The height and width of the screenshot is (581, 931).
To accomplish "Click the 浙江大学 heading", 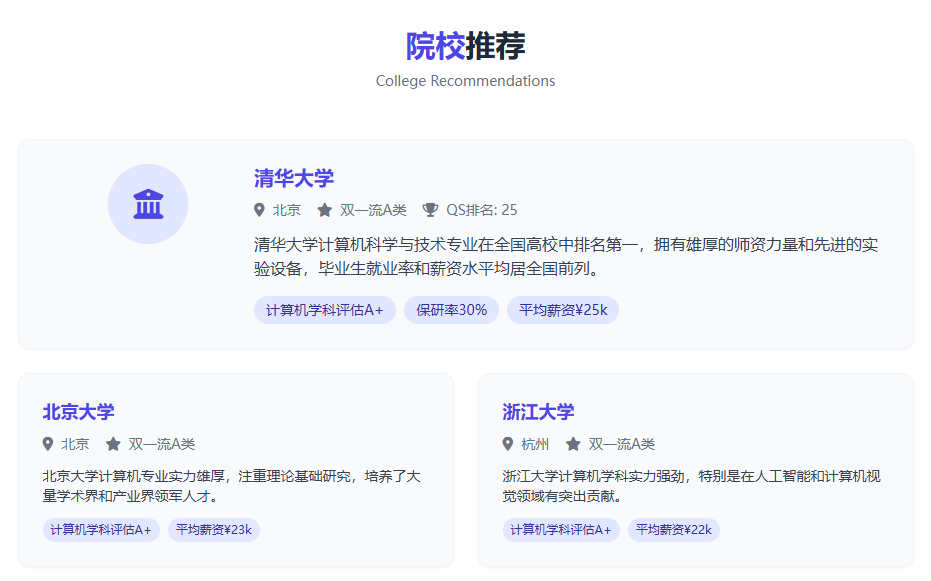I will (x=538, y=411).
